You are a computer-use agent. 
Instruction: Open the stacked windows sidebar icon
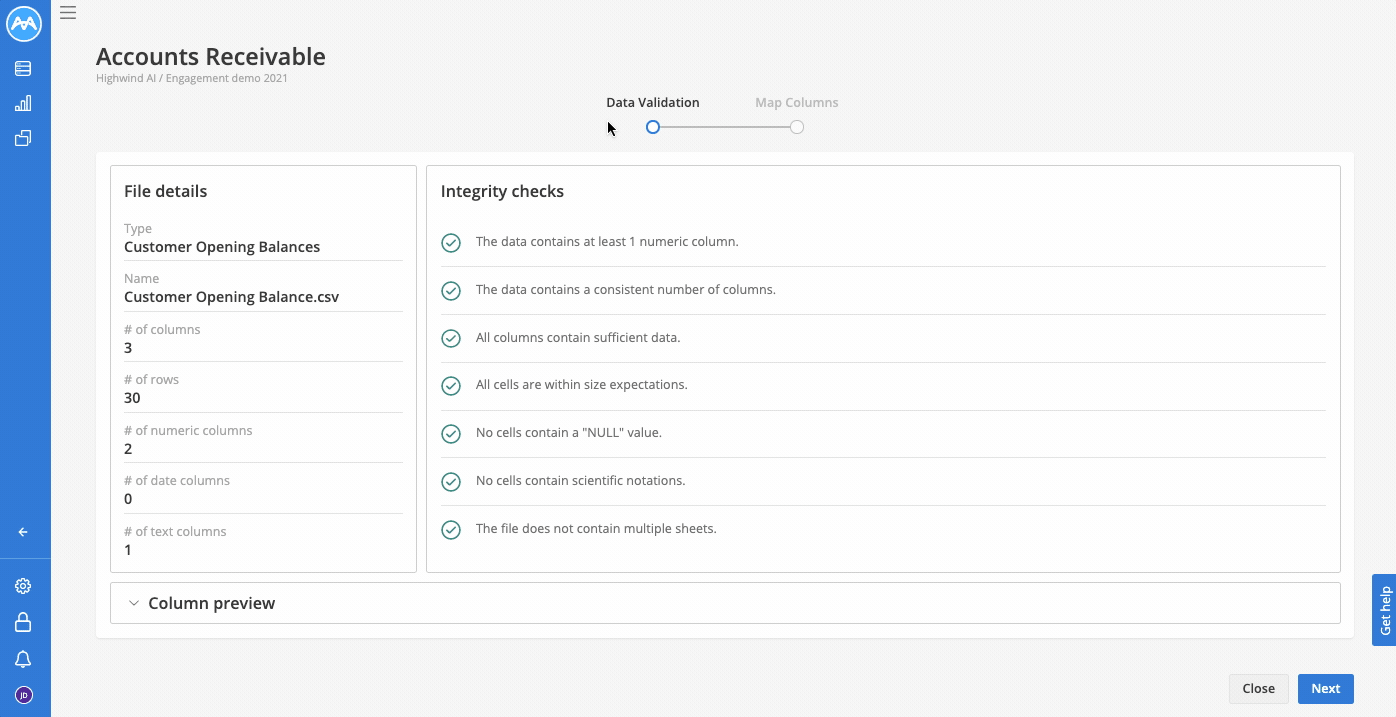point(23,139)
